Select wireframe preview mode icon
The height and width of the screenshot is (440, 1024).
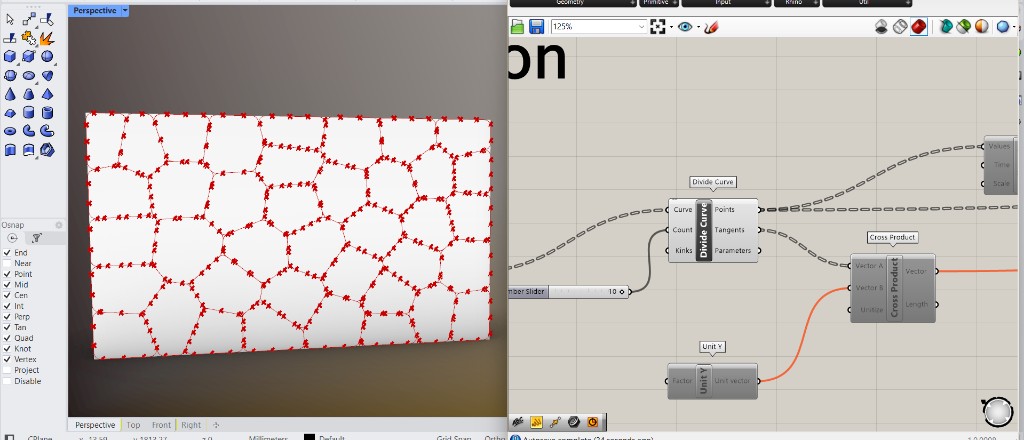[900, 27]
